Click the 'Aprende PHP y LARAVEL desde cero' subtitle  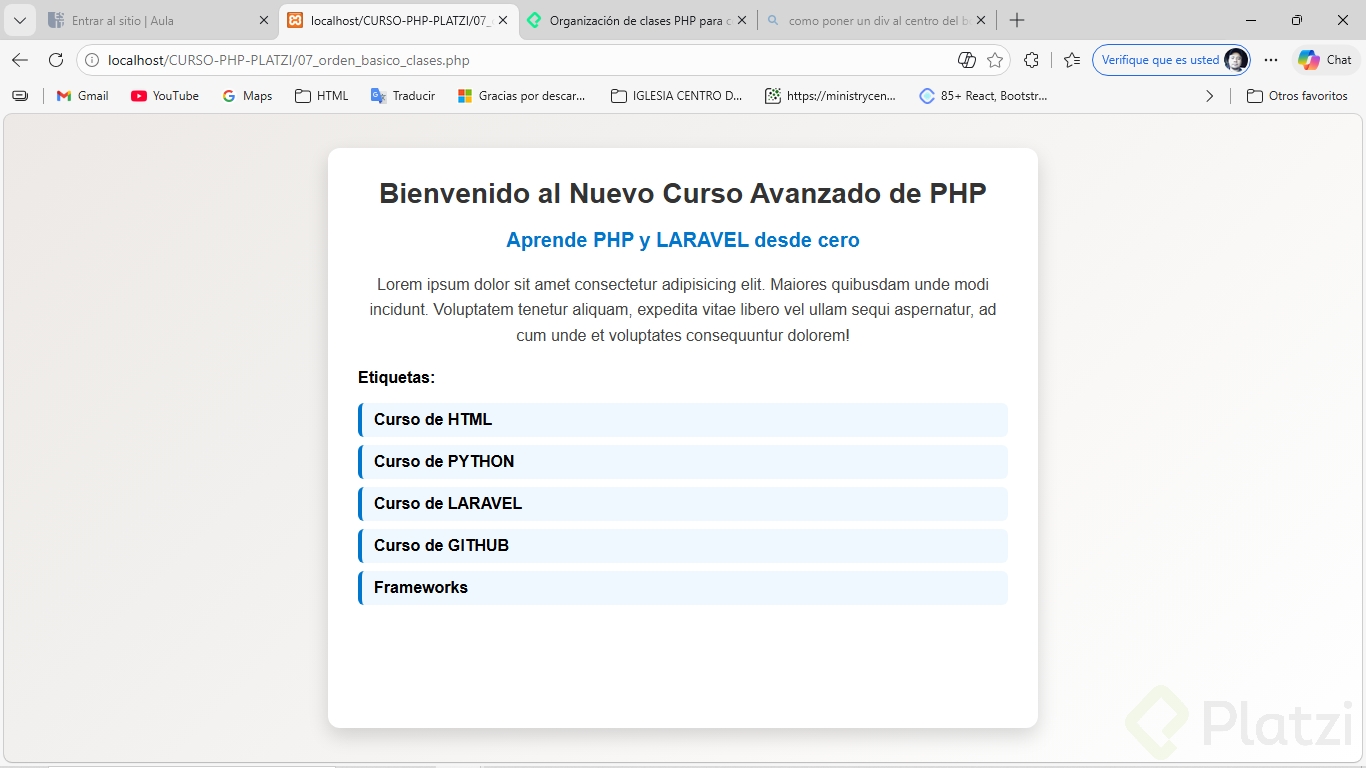tap(683, 240)
